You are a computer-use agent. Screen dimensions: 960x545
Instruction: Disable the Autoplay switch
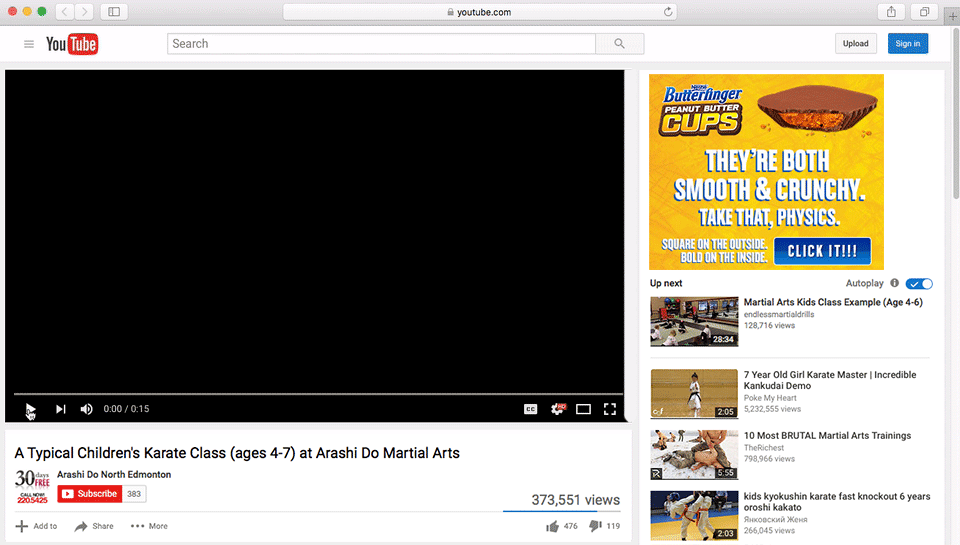(919, 284)
